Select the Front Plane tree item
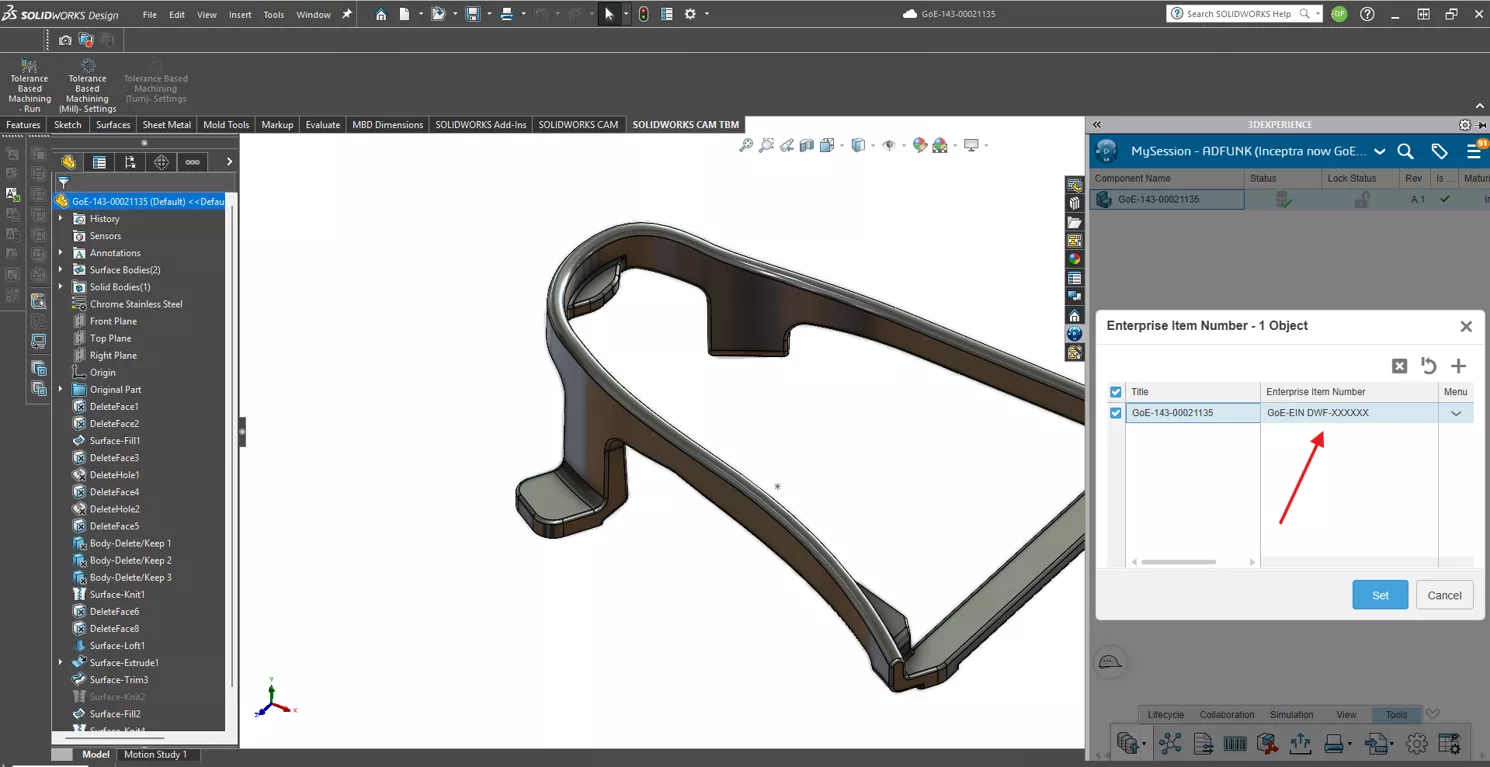This screenshot has height=767, width=1490. pyautogui.click(x=113, y=321)
